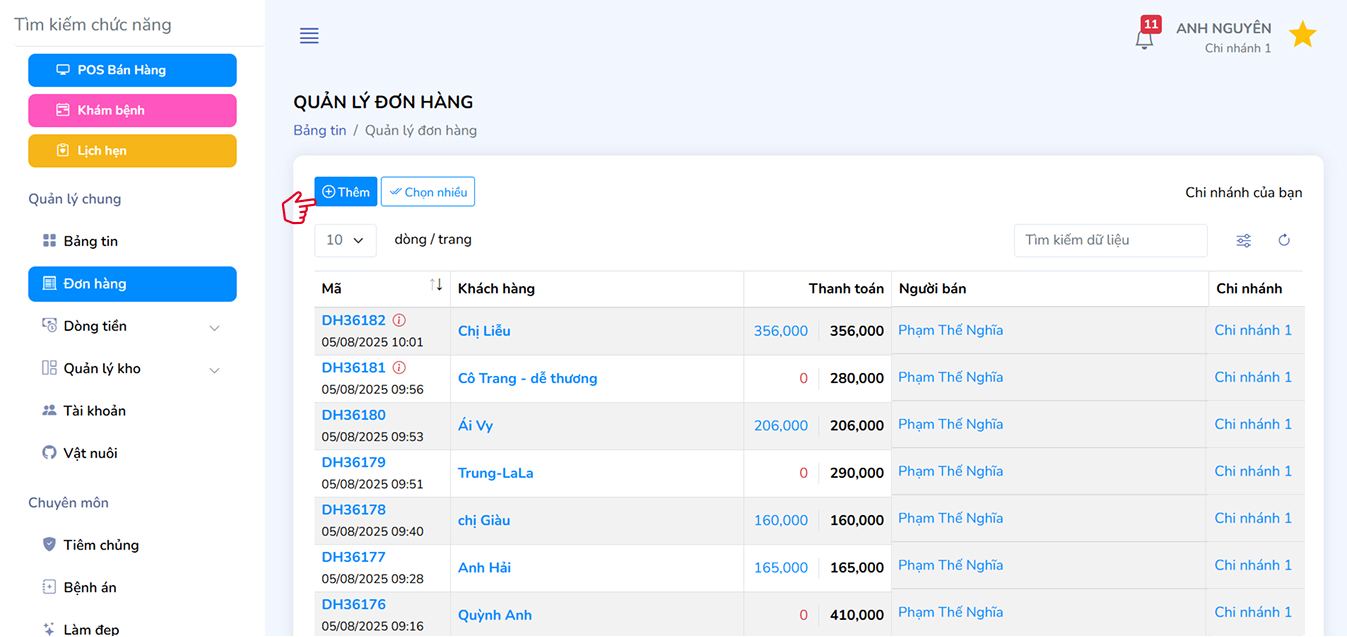The image size is (1347, 637).
Task: Click the refresh table icon
Action: click(x=1284, y=240)
